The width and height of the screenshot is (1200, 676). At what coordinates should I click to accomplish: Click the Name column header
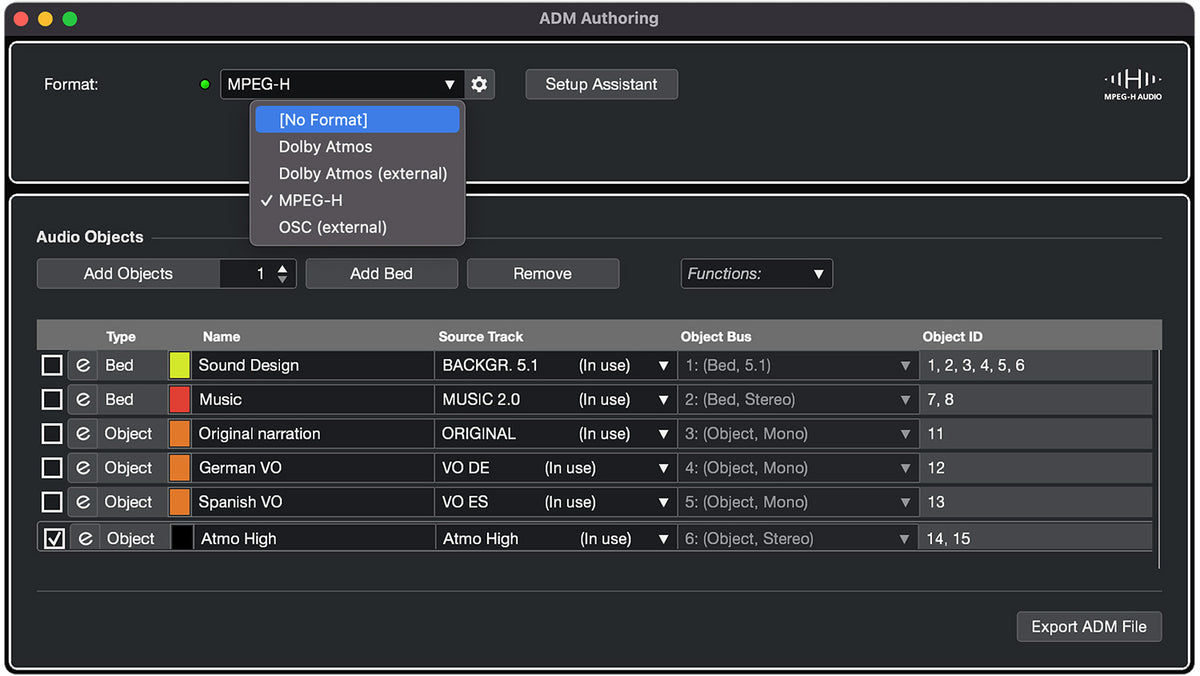pos(221,337)
